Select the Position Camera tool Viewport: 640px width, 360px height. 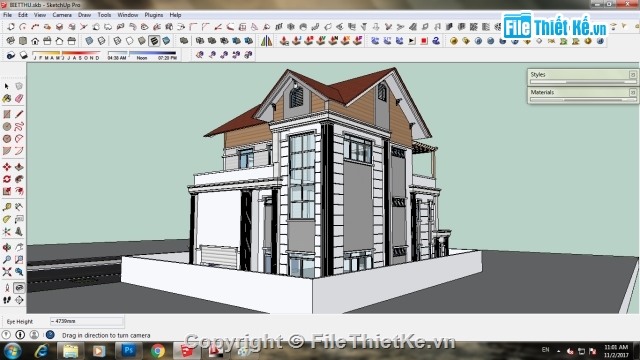click(x=7, y=288)
